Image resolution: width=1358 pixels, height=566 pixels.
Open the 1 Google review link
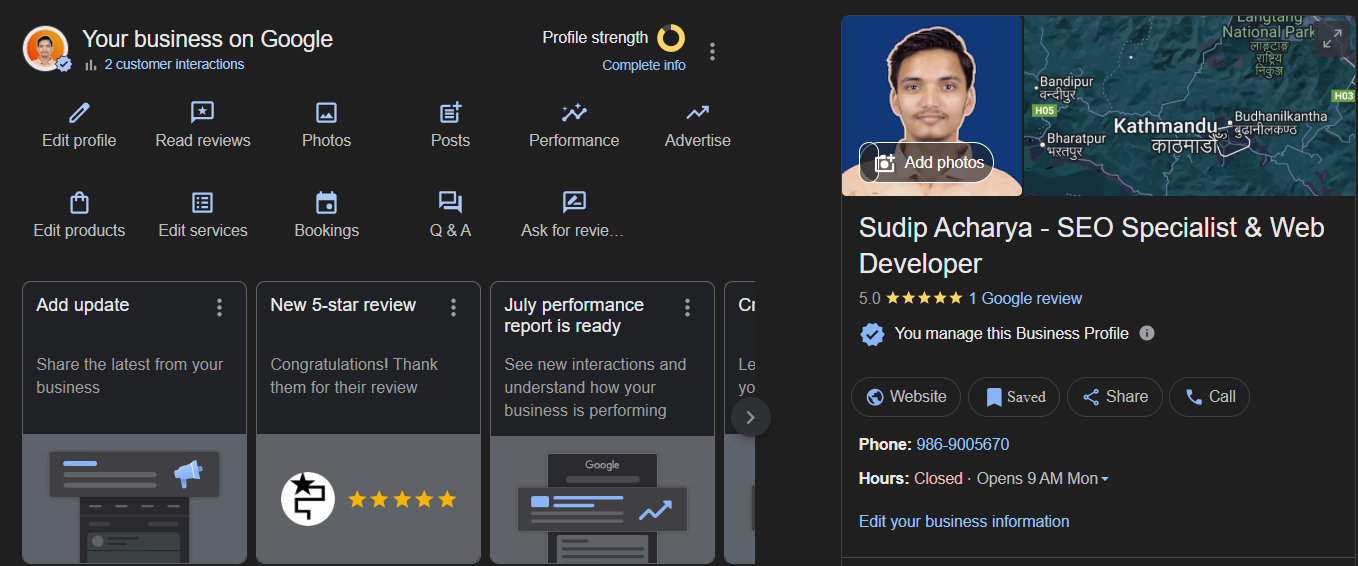click(1025, 298)
